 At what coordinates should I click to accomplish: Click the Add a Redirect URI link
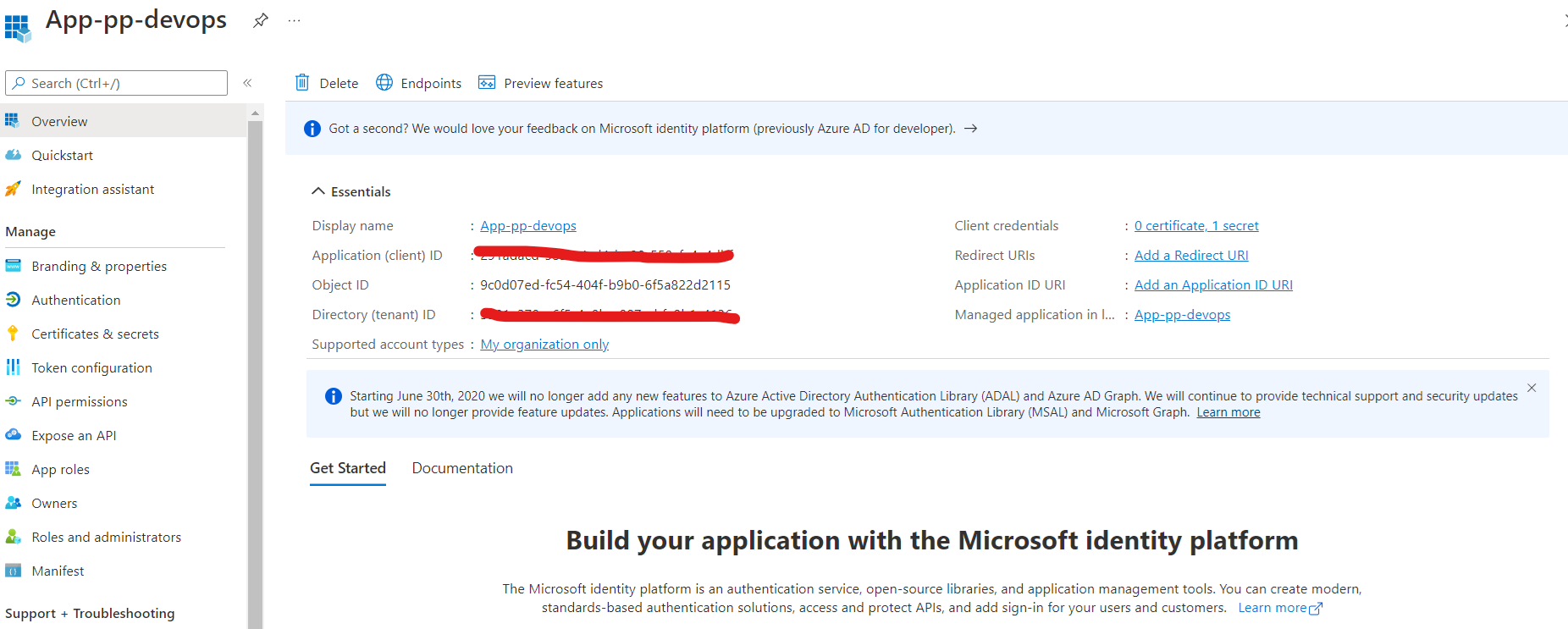pyautogui.click(x=1191, y=255)
